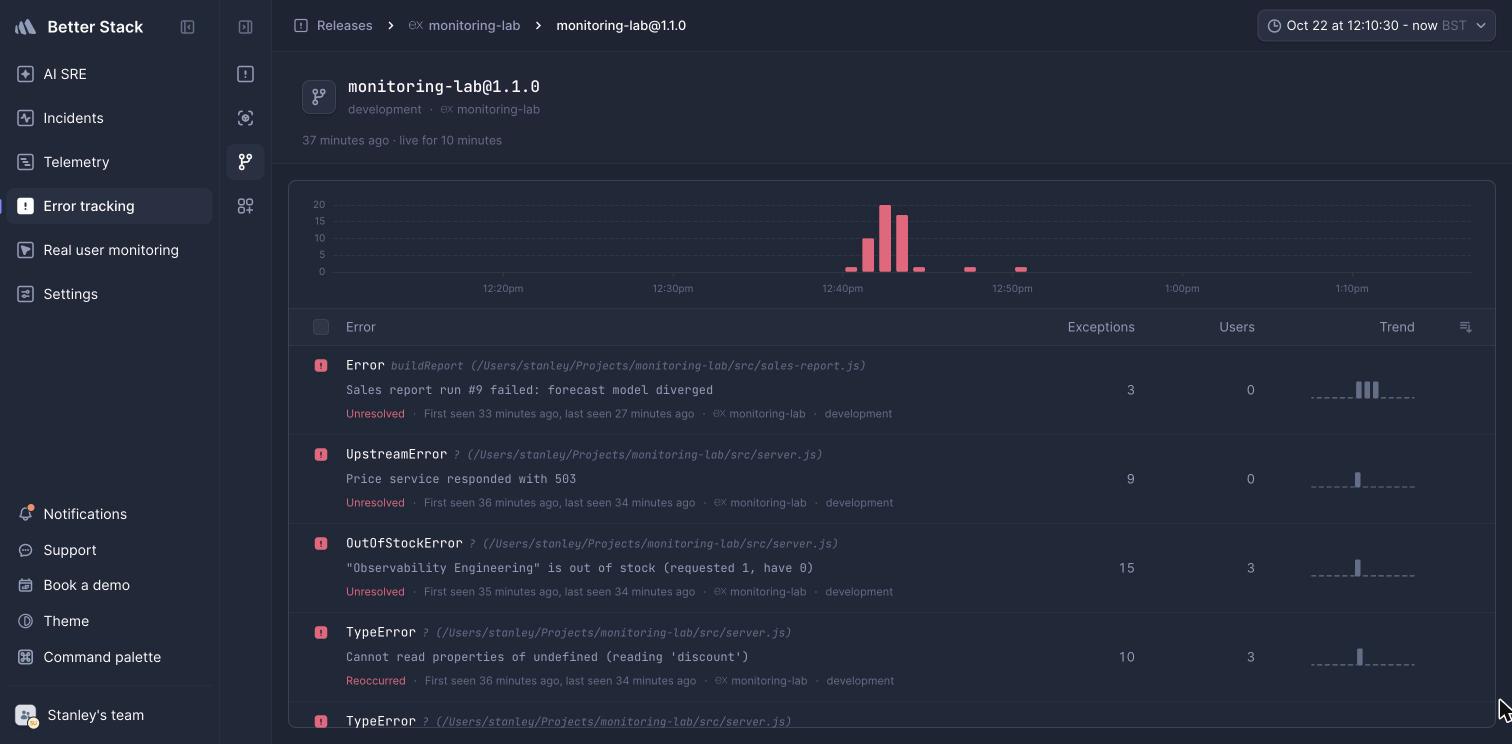Open the Cannot read properties of undefined error
Image resolution: width=1512 pixels, height=744 pixels.
pos(547,657)
